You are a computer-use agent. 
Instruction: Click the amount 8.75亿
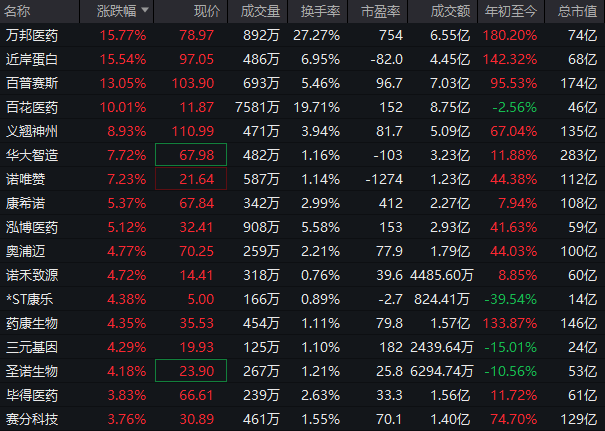(x=450, y=107)
